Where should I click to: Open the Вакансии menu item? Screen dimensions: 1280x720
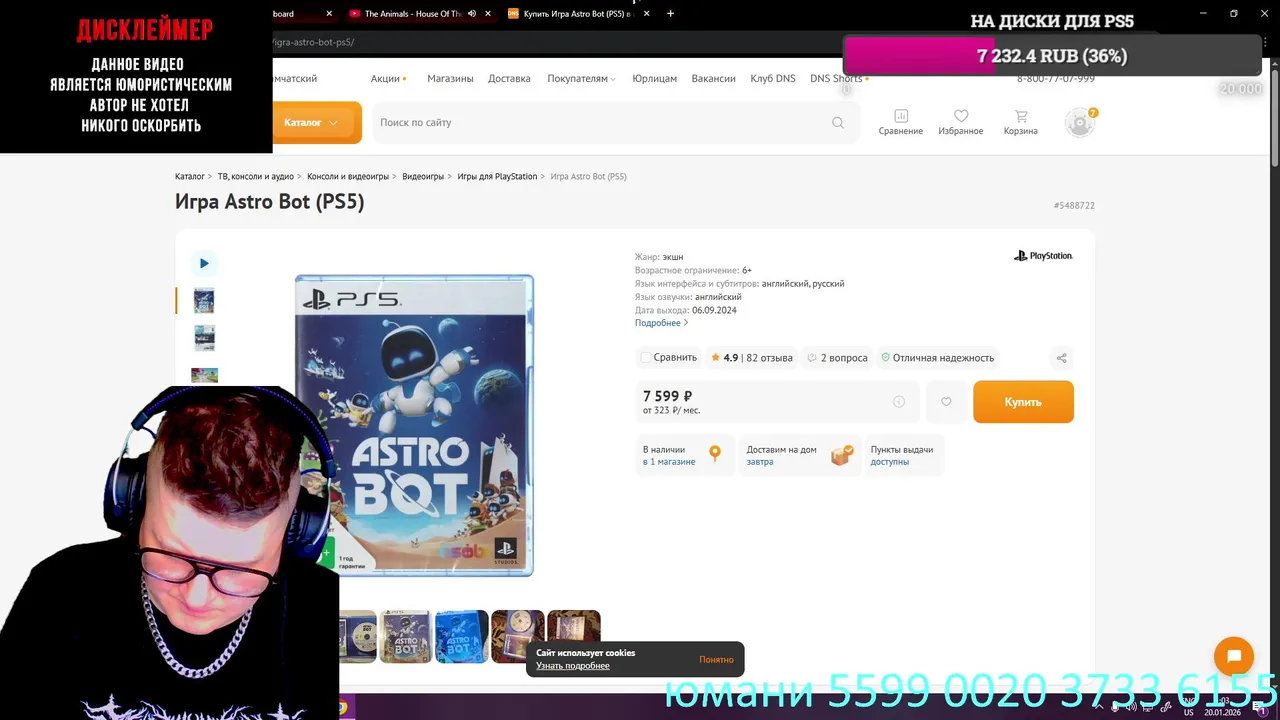pos(713,78)
